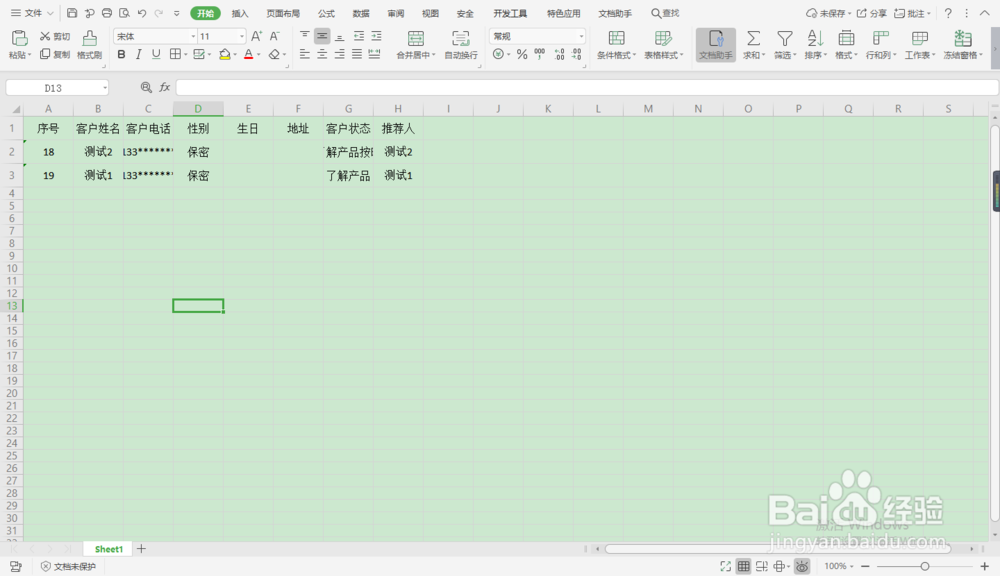Click the scissors Cut (剪切) tool
The height and width of the screenshot is (576, 1000).
(55, 36)
